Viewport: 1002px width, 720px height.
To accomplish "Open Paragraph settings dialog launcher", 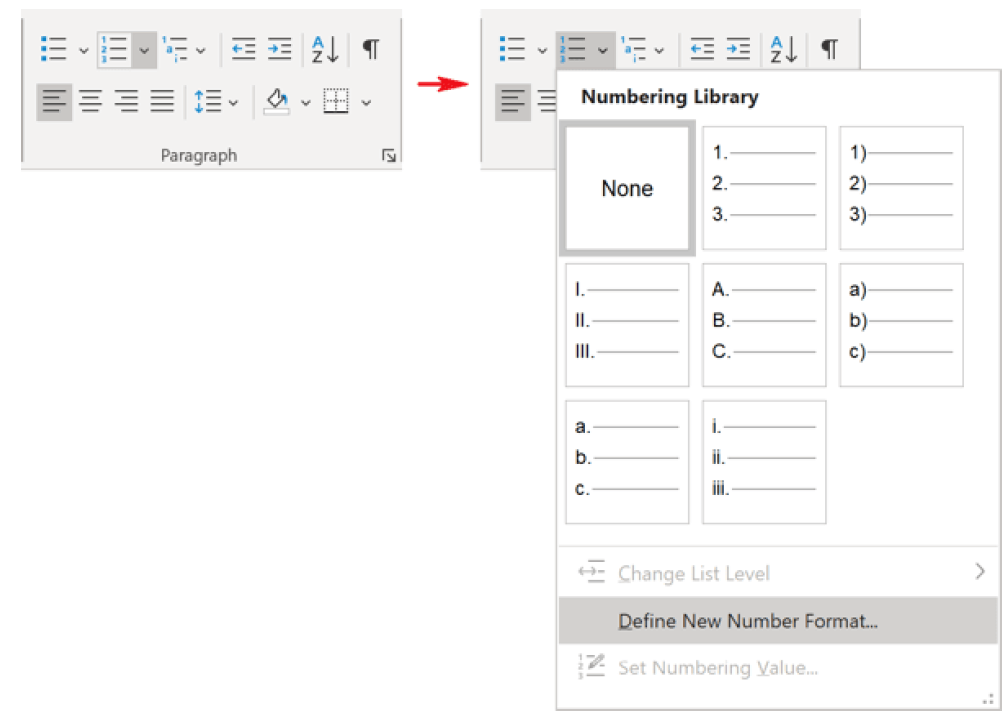I will pyautogui.click(x=389, y=155).
